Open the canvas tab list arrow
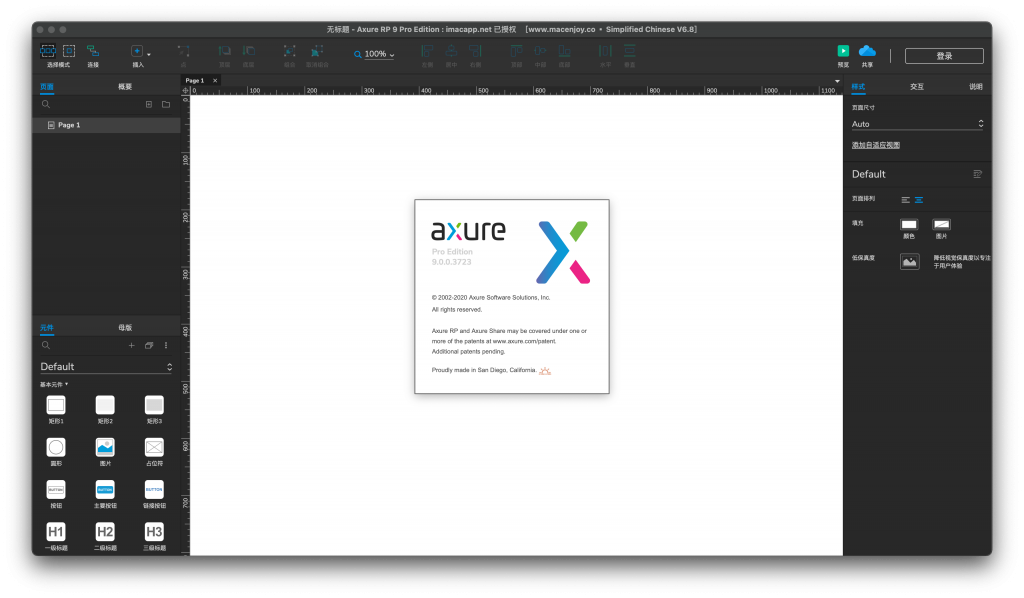The width and height of the screenshot is (1024, 598). (x=837, y=81)
